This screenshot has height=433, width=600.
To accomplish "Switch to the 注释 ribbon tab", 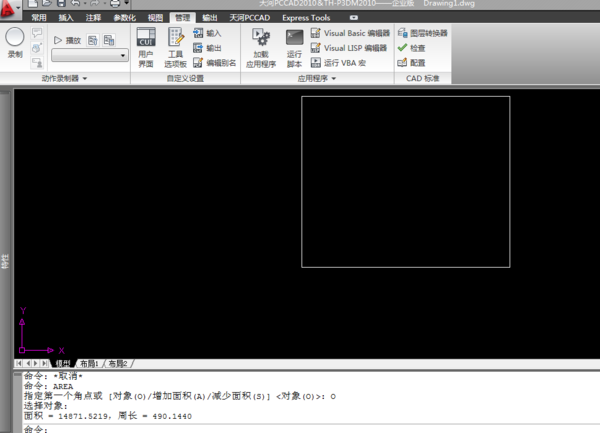I will pyautogui.click(x=93, y=18).
